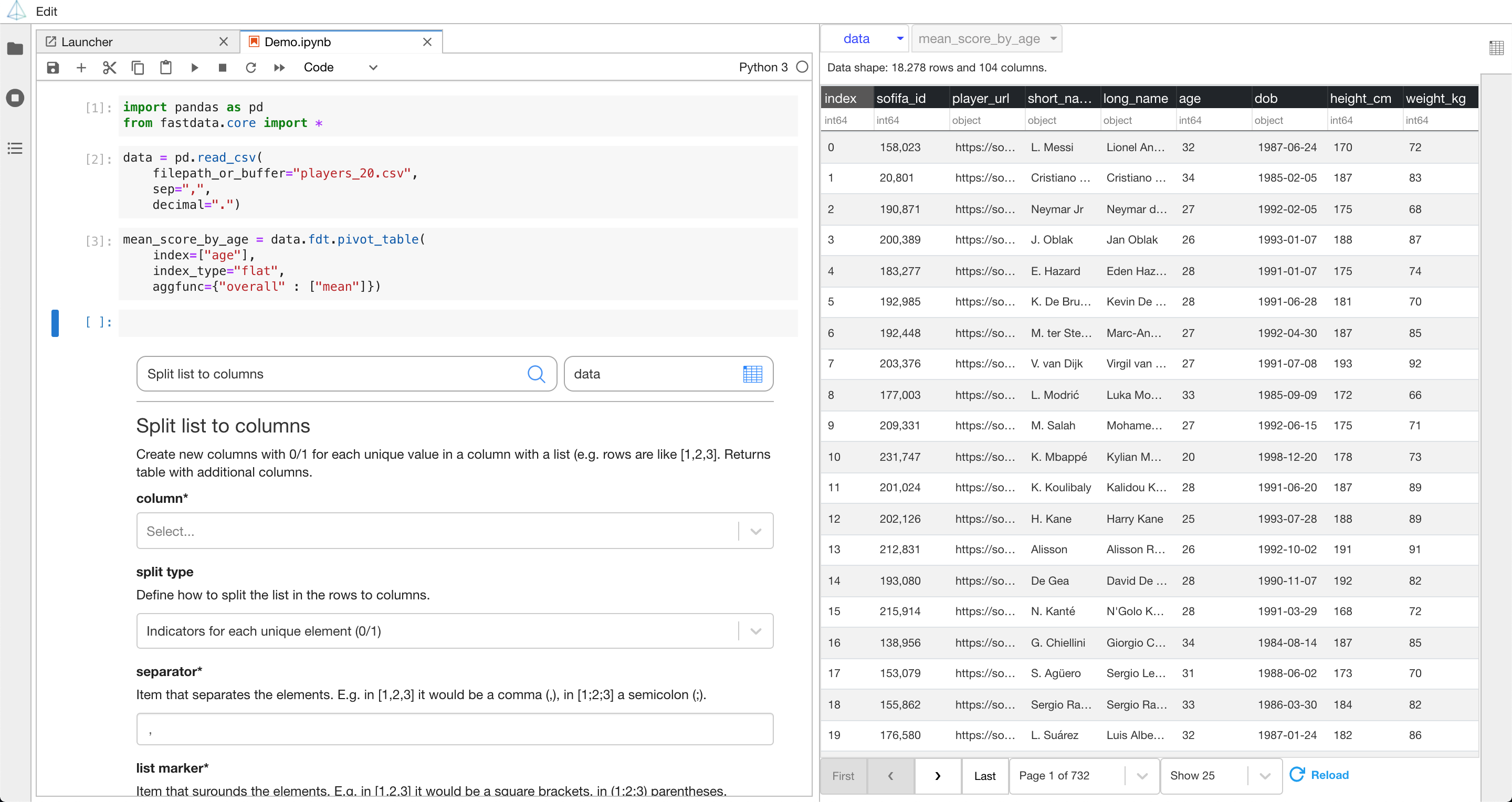Insert a new cell with the plus icon
The height and width of the screenshot is (802, 1512).
[x=81, y=68]
